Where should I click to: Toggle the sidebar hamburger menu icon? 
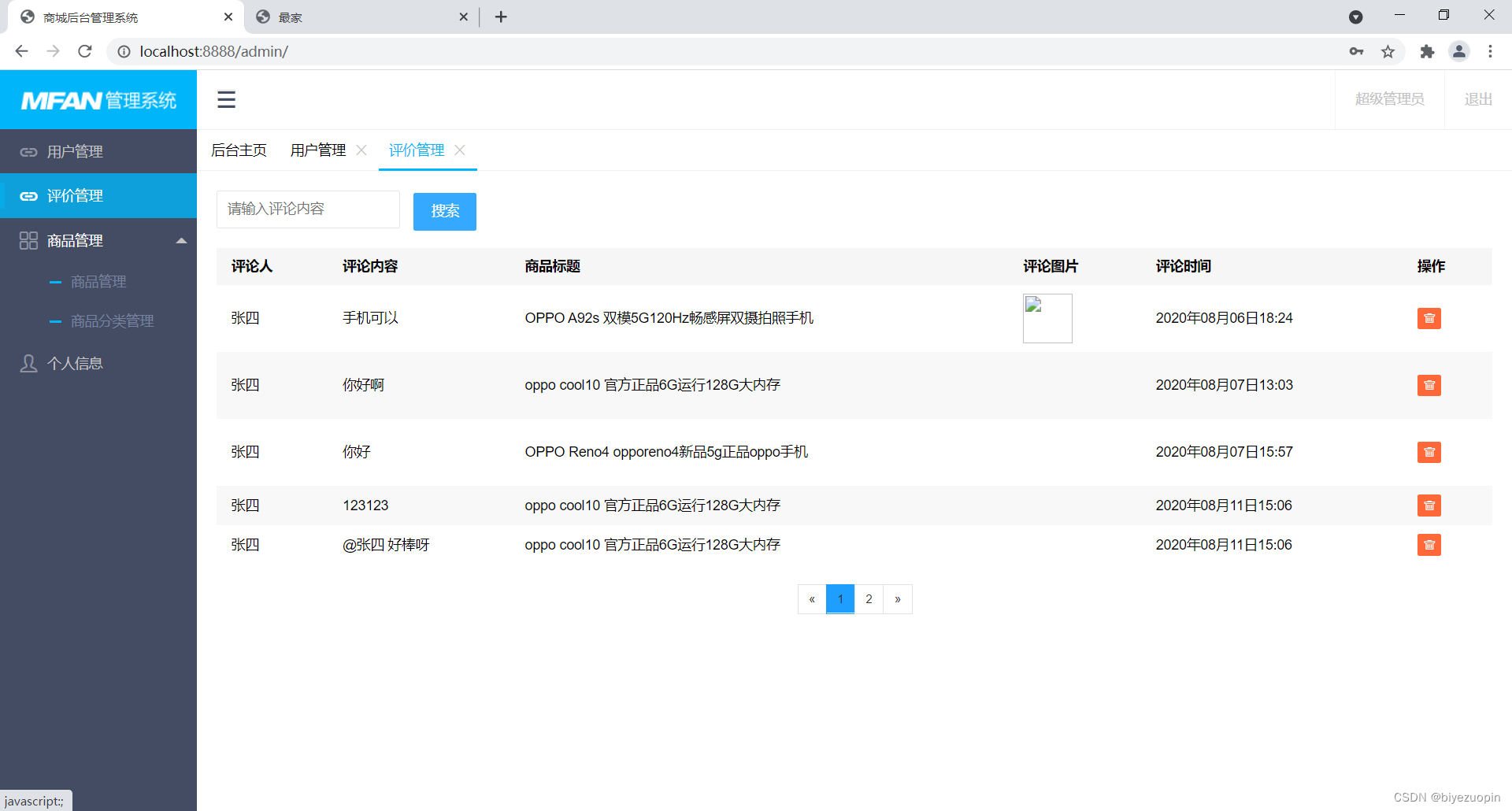click(x=227, y=99)
